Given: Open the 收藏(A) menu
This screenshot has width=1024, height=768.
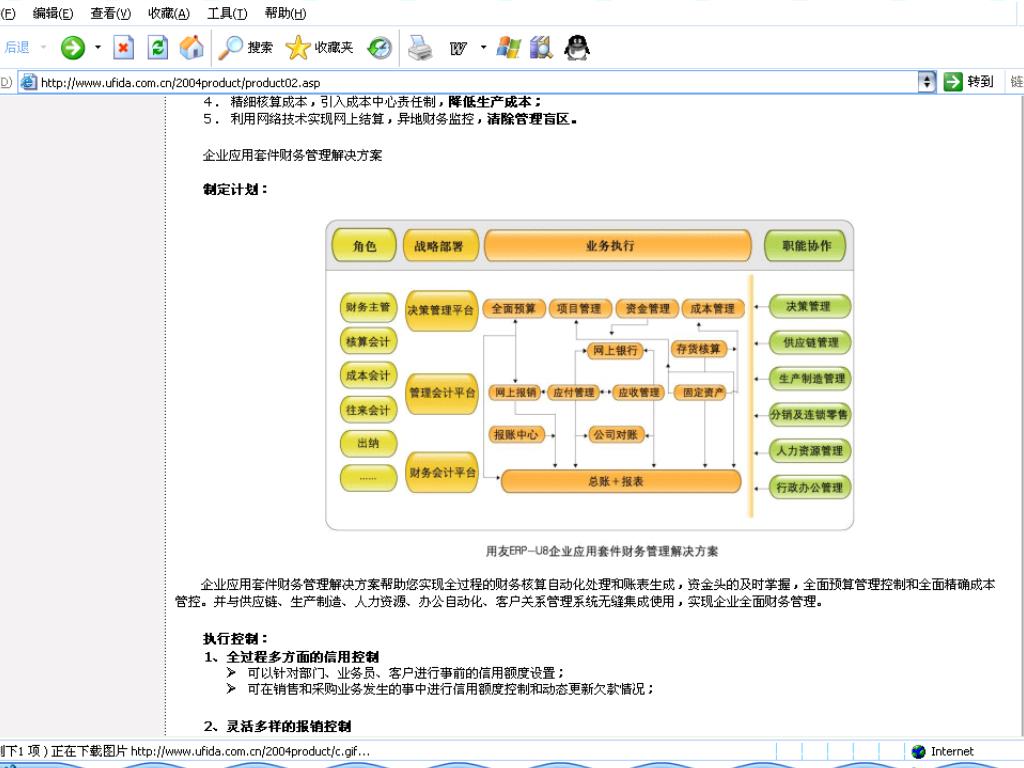Looking at the screenshot, I should click(168, 13).
